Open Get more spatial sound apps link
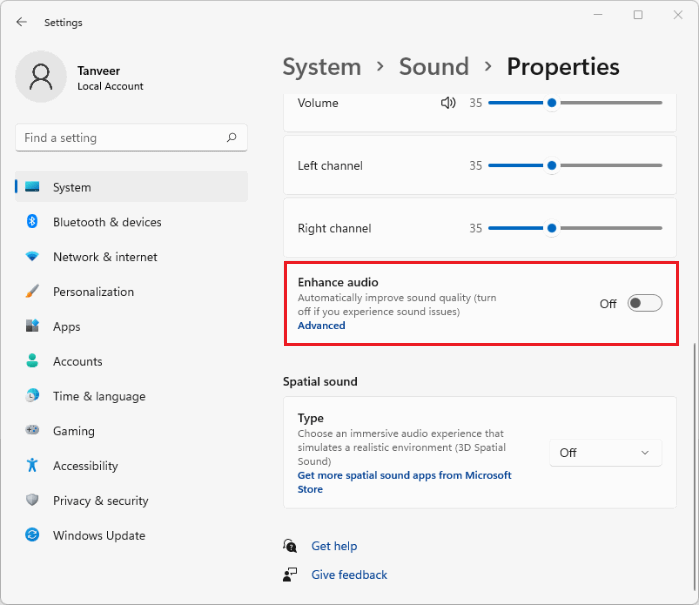The image size is (699, 605). (404, 482)
